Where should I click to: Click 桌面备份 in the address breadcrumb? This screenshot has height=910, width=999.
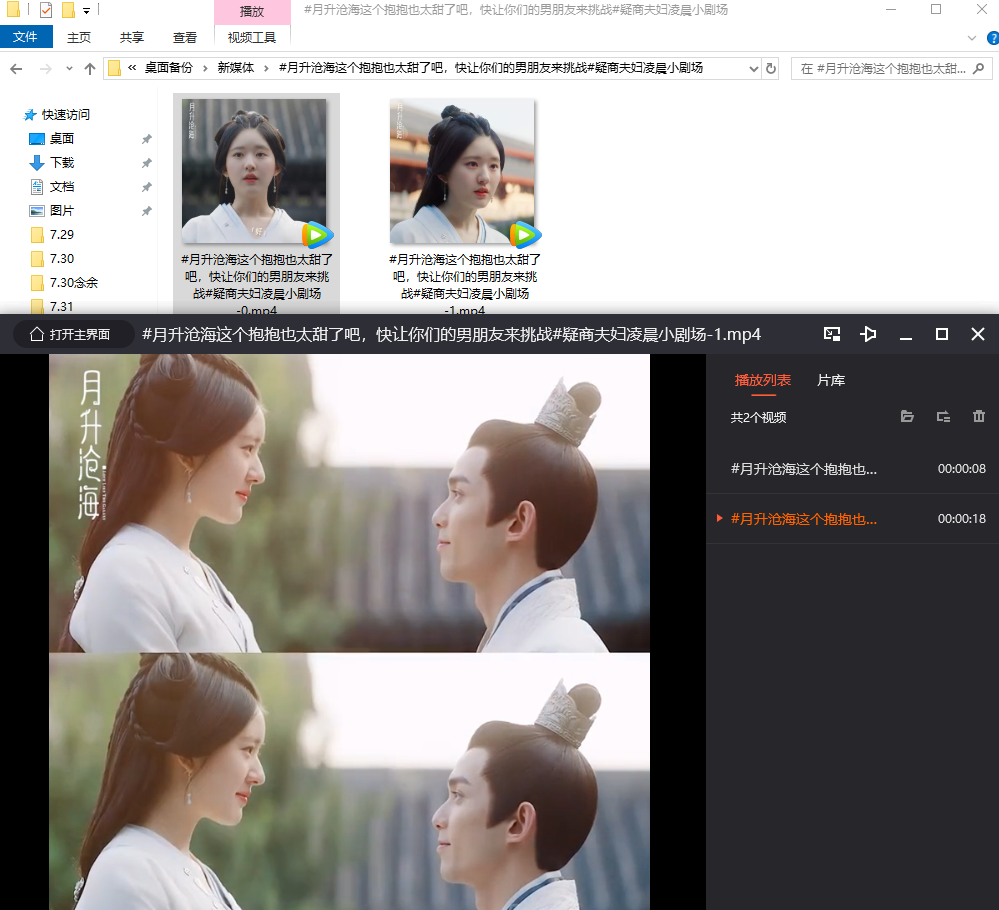168,68
